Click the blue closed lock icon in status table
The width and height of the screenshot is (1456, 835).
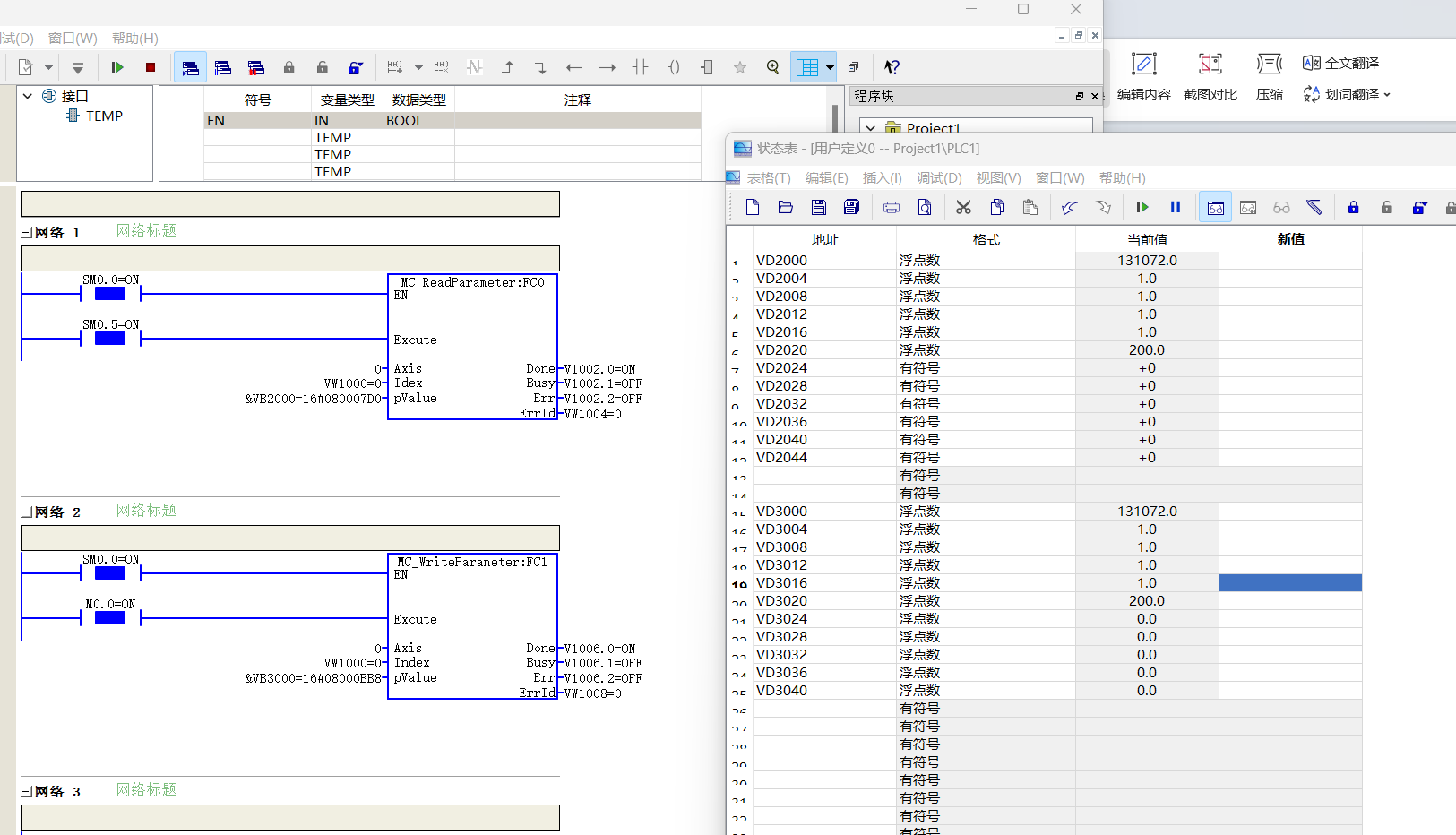(x=1354, y=207)
